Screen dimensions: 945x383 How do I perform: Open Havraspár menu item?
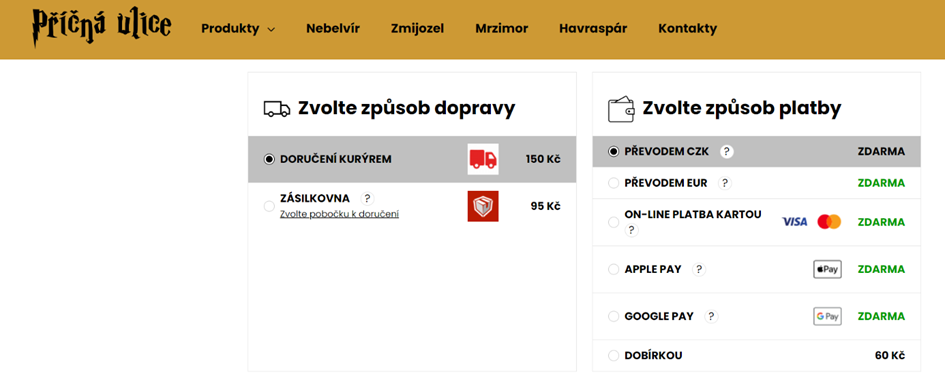click(593, 28)
